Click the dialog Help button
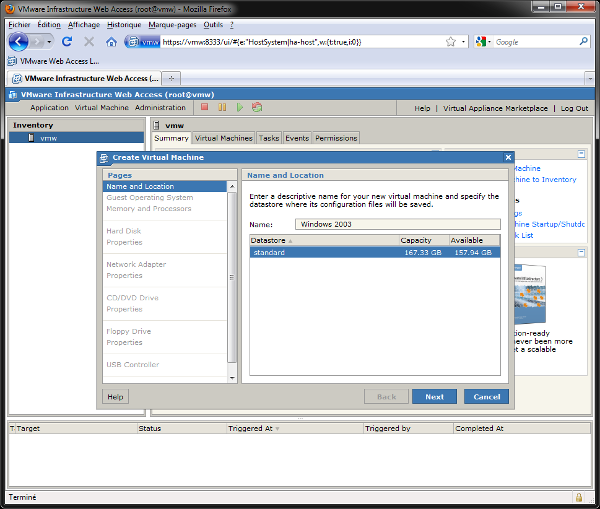 (115, 397)
